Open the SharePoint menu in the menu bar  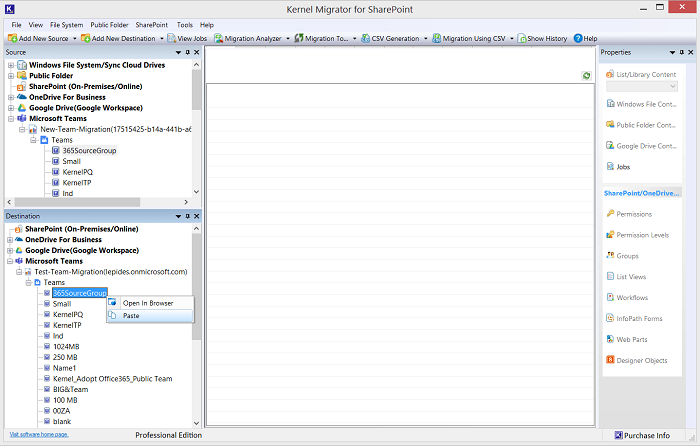pos(151,24)
